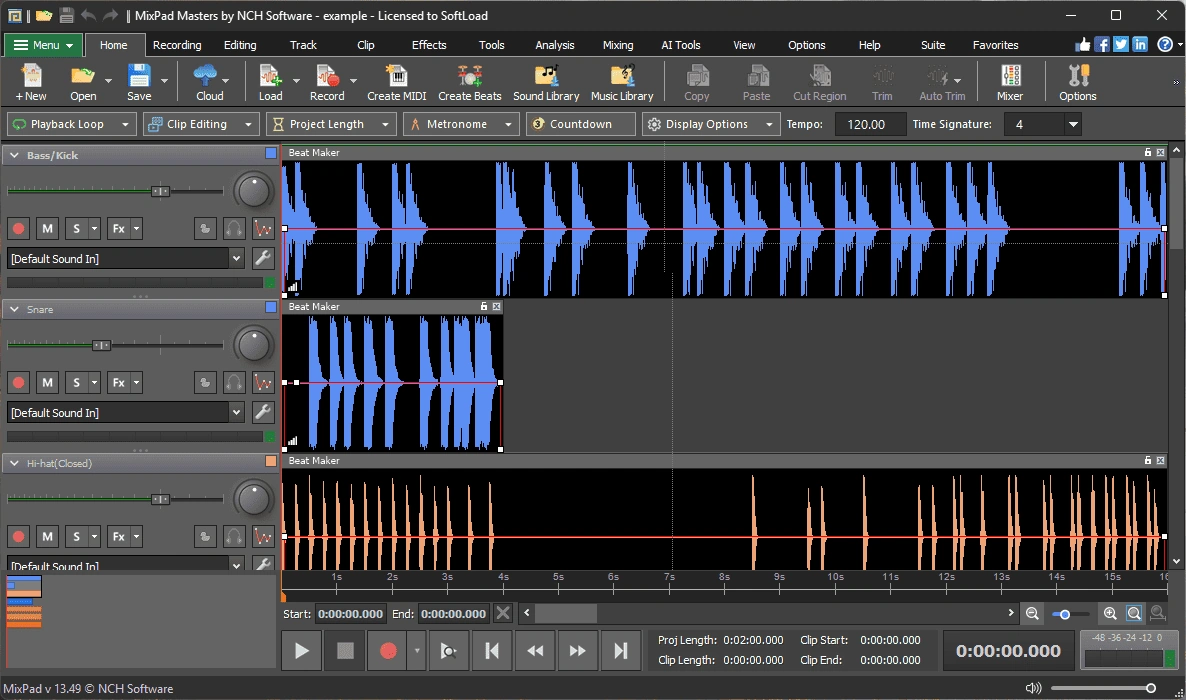This screenshot has height=700, width=1186.
Task: Save the project with the Save icon
Action: point(139,82)
